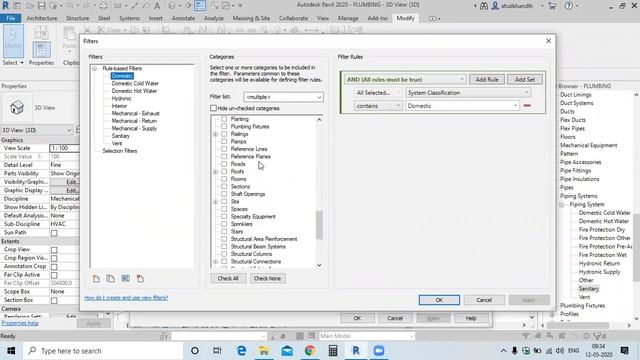Image resolution: width=640 pixels, height=360 pixels.
Task: Click OK in the Filters dialog
Action: pos(439,300)
